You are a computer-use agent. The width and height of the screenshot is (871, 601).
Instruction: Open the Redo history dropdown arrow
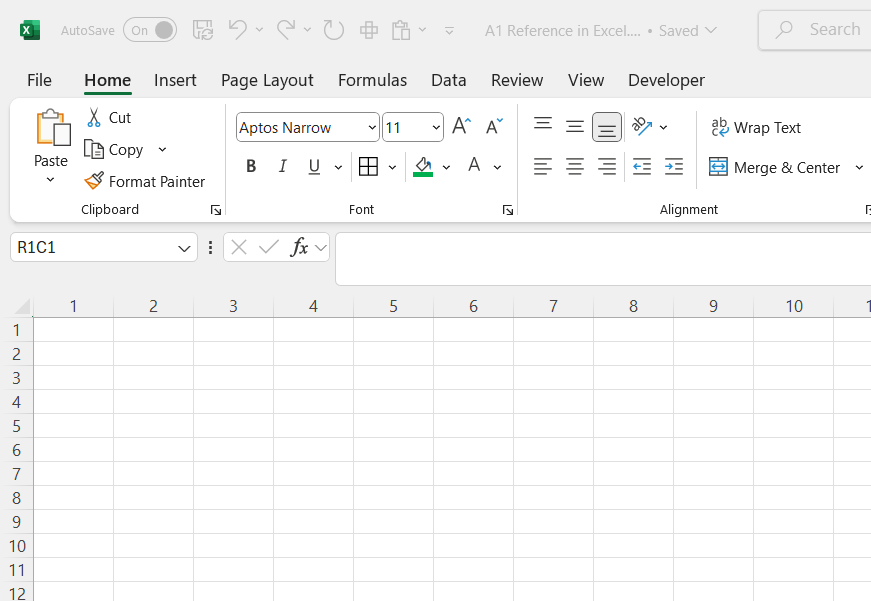(x=307, y=30)
